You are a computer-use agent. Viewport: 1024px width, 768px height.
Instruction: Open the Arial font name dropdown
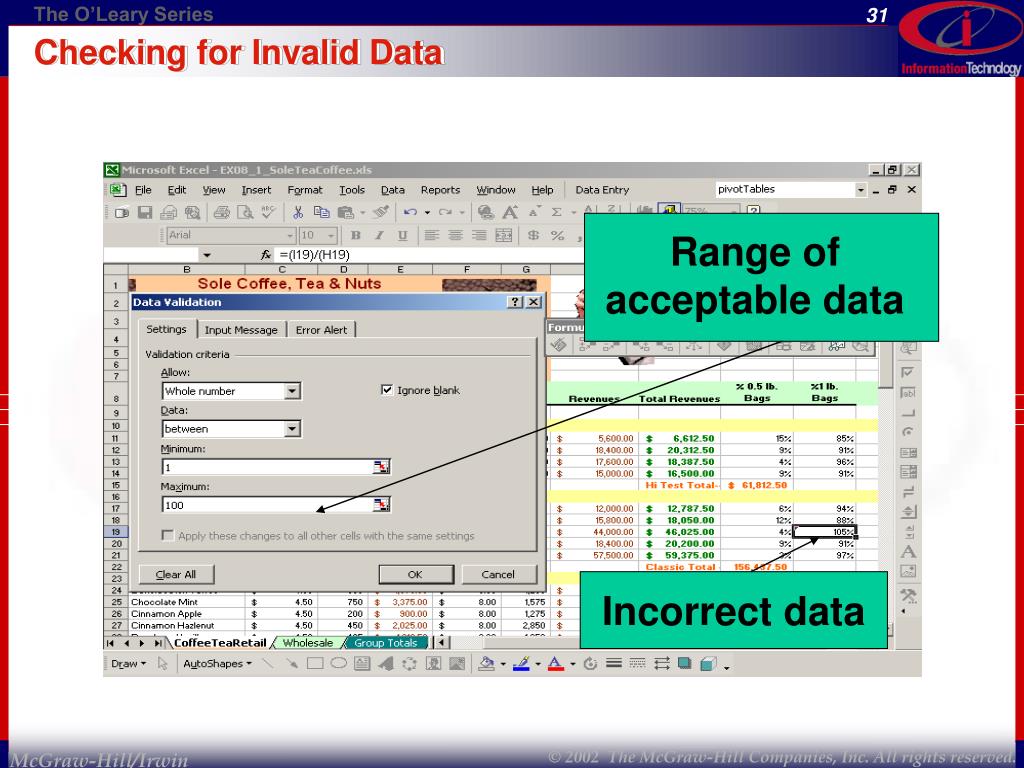pyautogui.click(x=290, y=235)
